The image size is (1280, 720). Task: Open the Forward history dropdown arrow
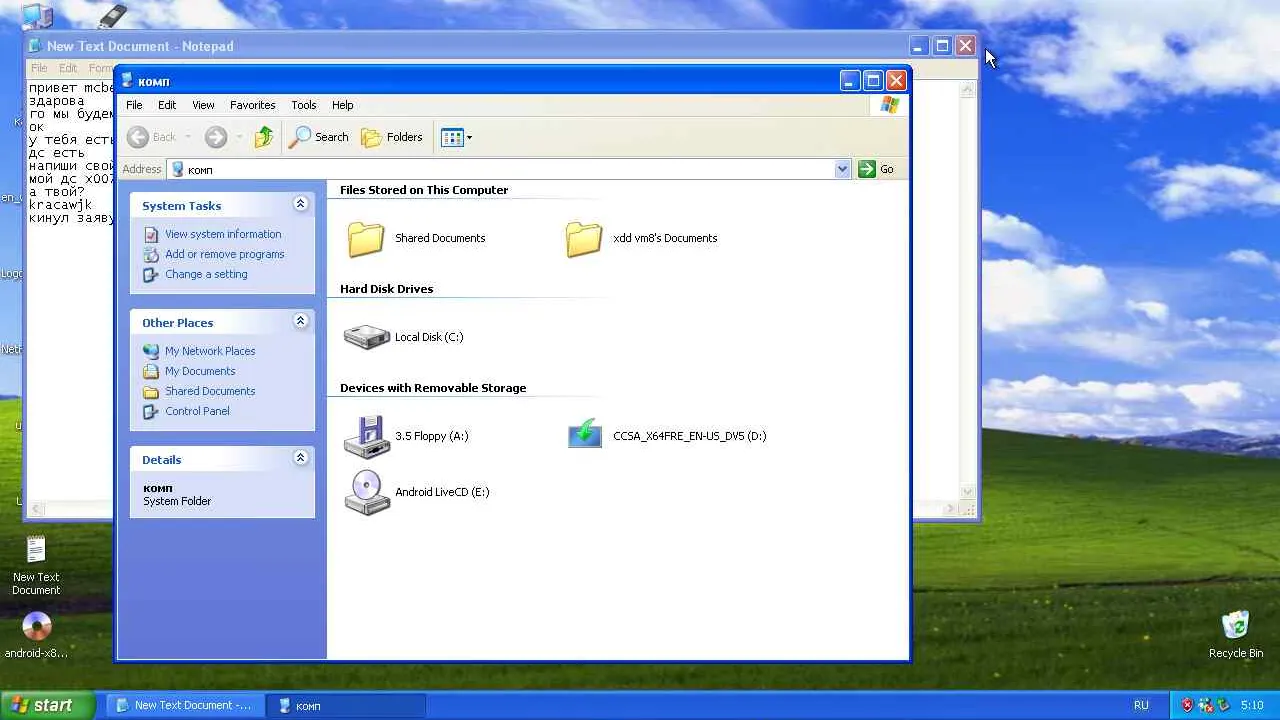tap(238, 137)
